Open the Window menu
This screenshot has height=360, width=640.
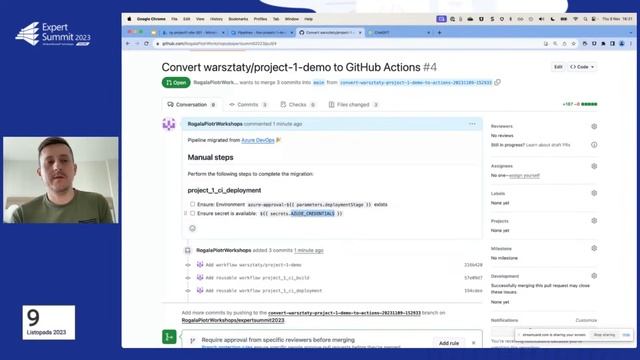pos(291,19)
